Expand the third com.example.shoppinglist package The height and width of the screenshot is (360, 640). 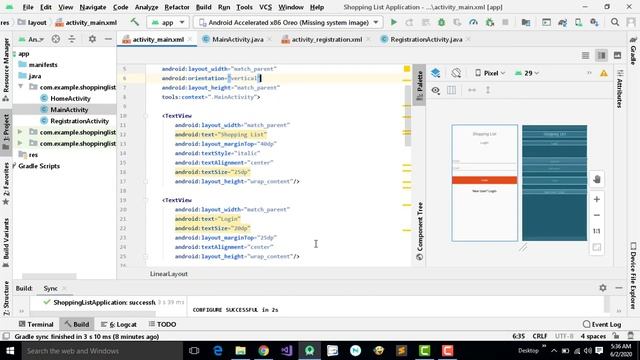tap(20, 143)
